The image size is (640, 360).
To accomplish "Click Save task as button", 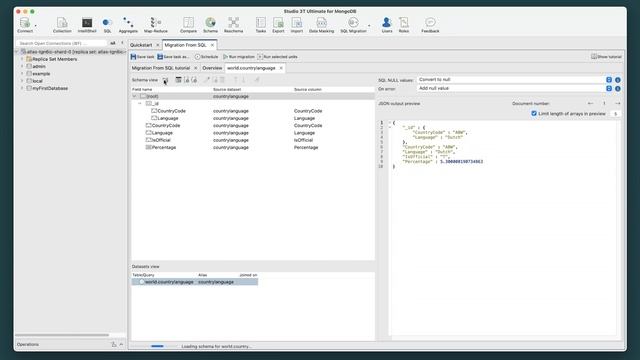I will [173, 57].
